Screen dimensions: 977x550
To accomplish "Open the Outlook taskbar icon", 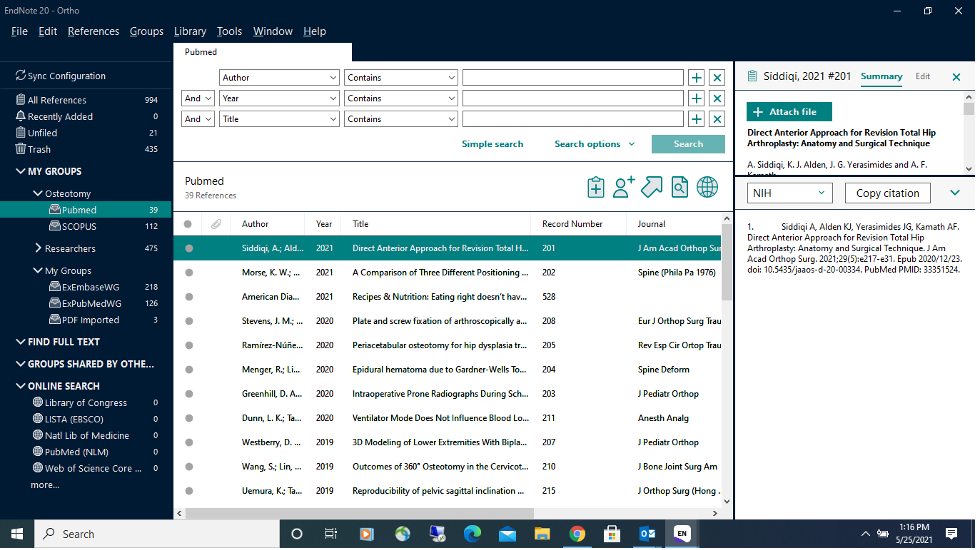I will (647, 534).
